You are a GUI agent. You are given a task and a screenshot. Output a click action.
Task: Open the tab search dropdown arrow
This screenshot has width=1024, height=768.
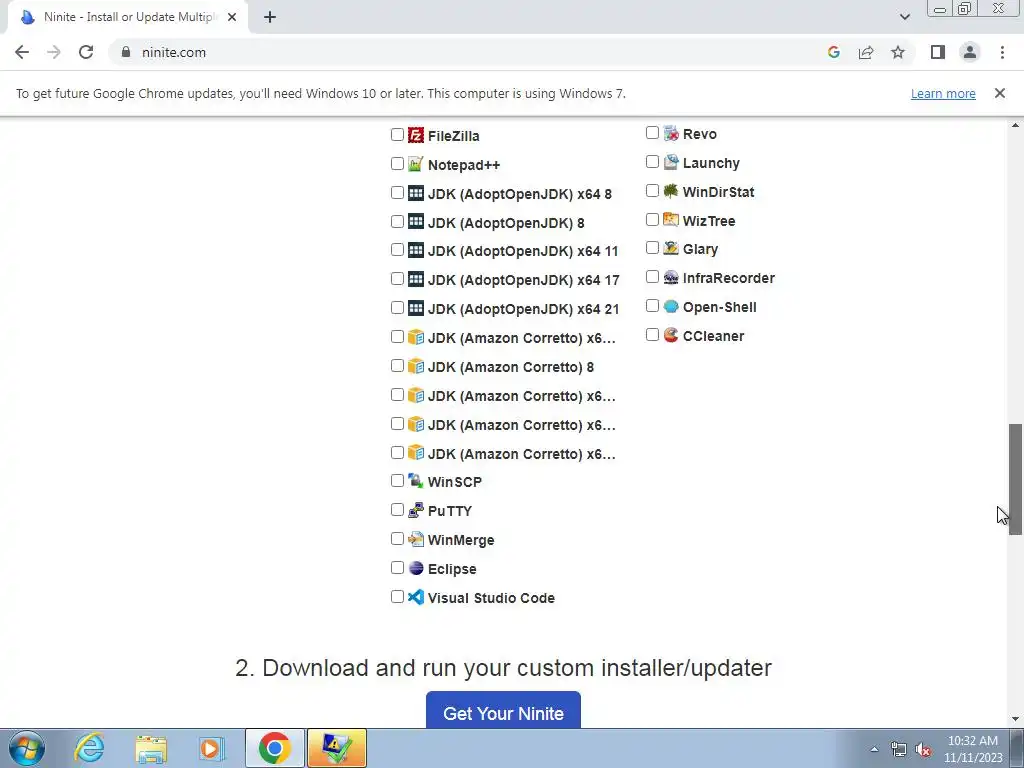click(904, 17)
